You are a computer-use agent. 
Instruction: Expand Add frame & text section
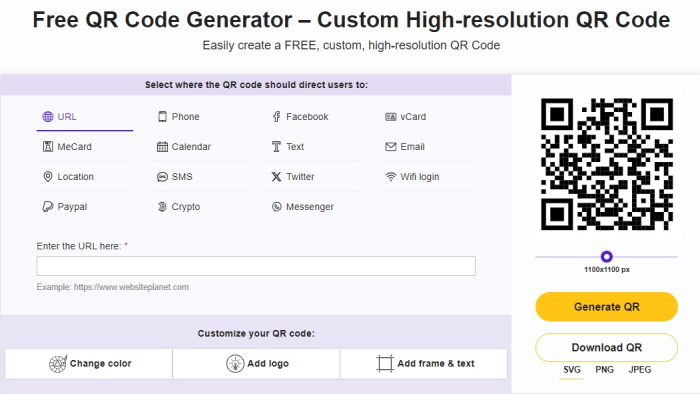coord(424,364)
